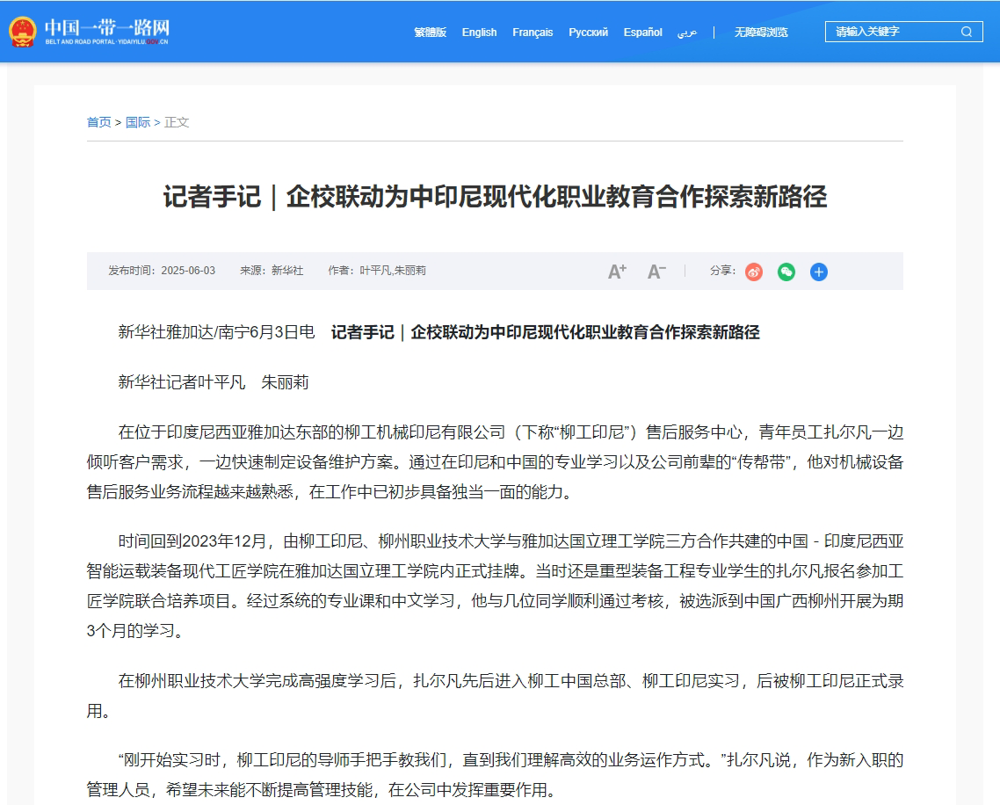
Task: Click the 分享 share label
Action: pos(722,271)
